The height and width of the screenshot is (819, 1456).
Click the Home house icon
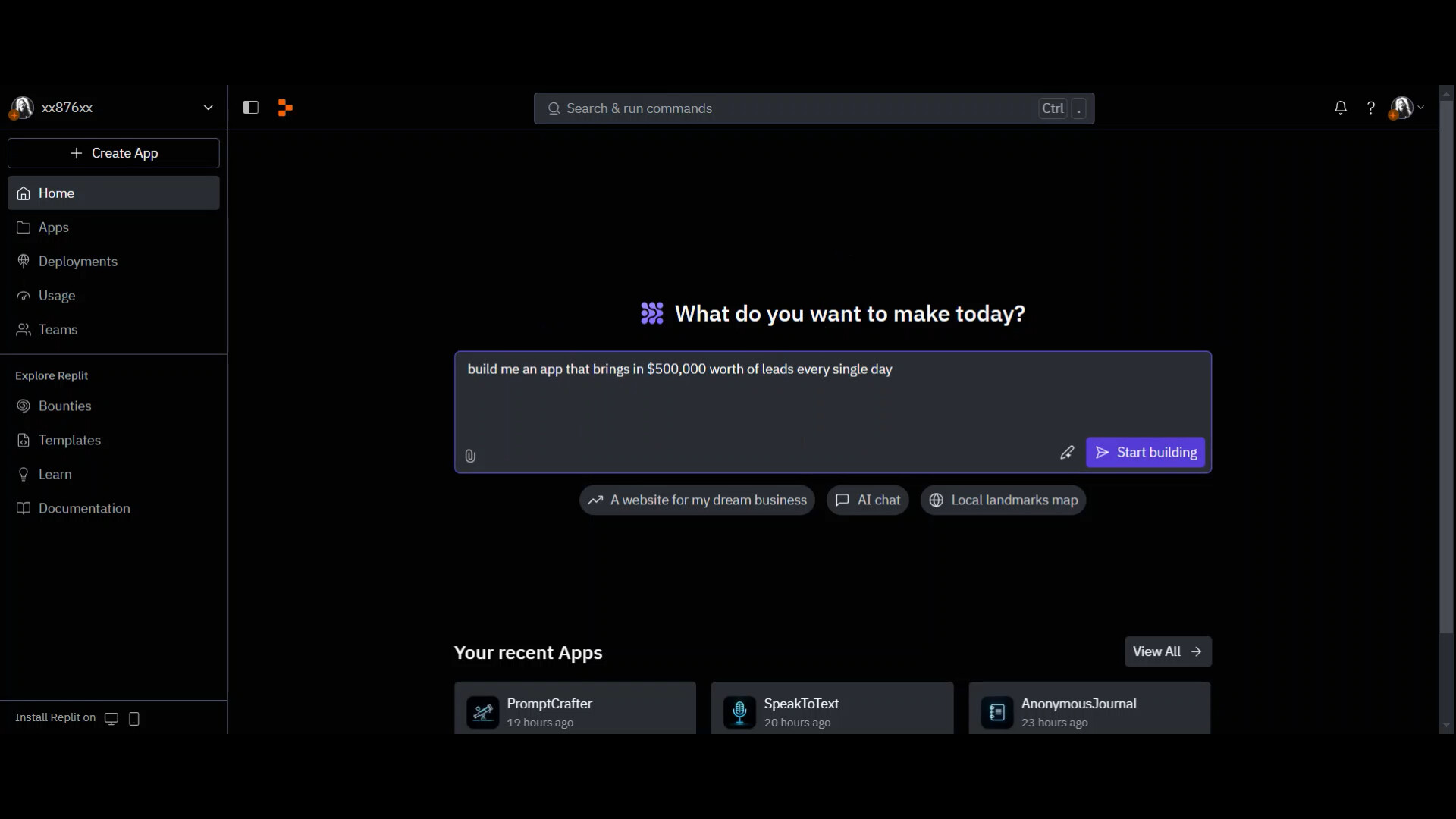[24, 193]
